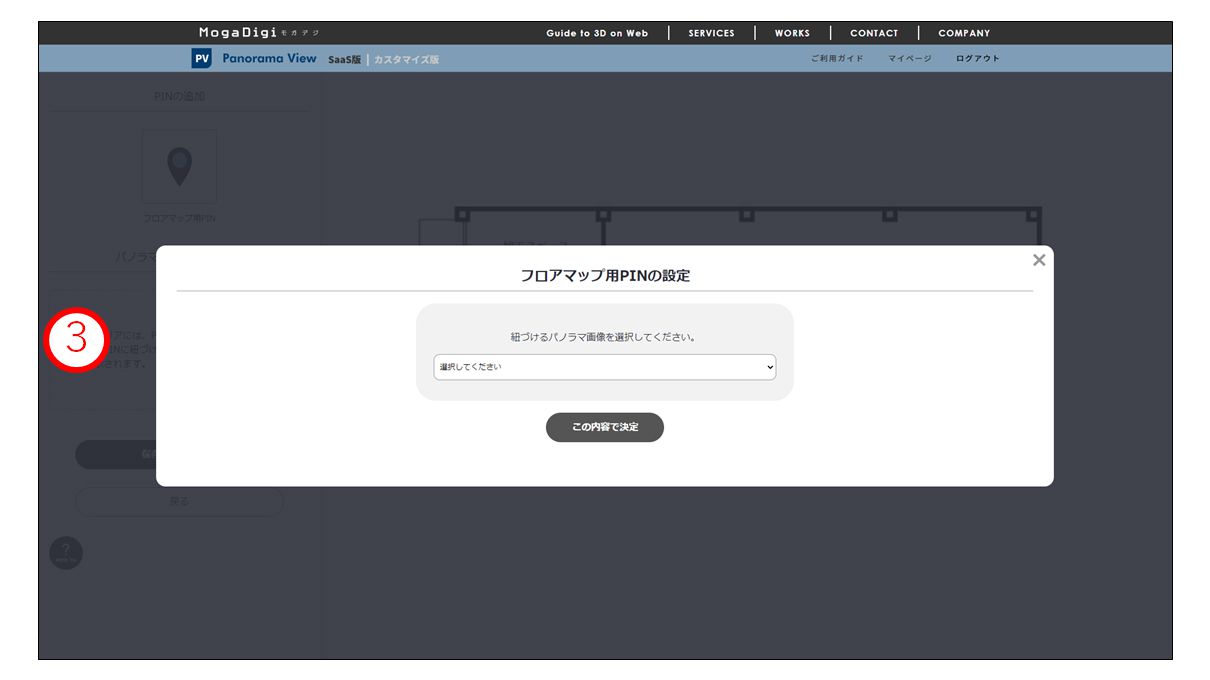The image size is (1210, 680).
Task: Go to the WORKS page
Action: point(792,33)
